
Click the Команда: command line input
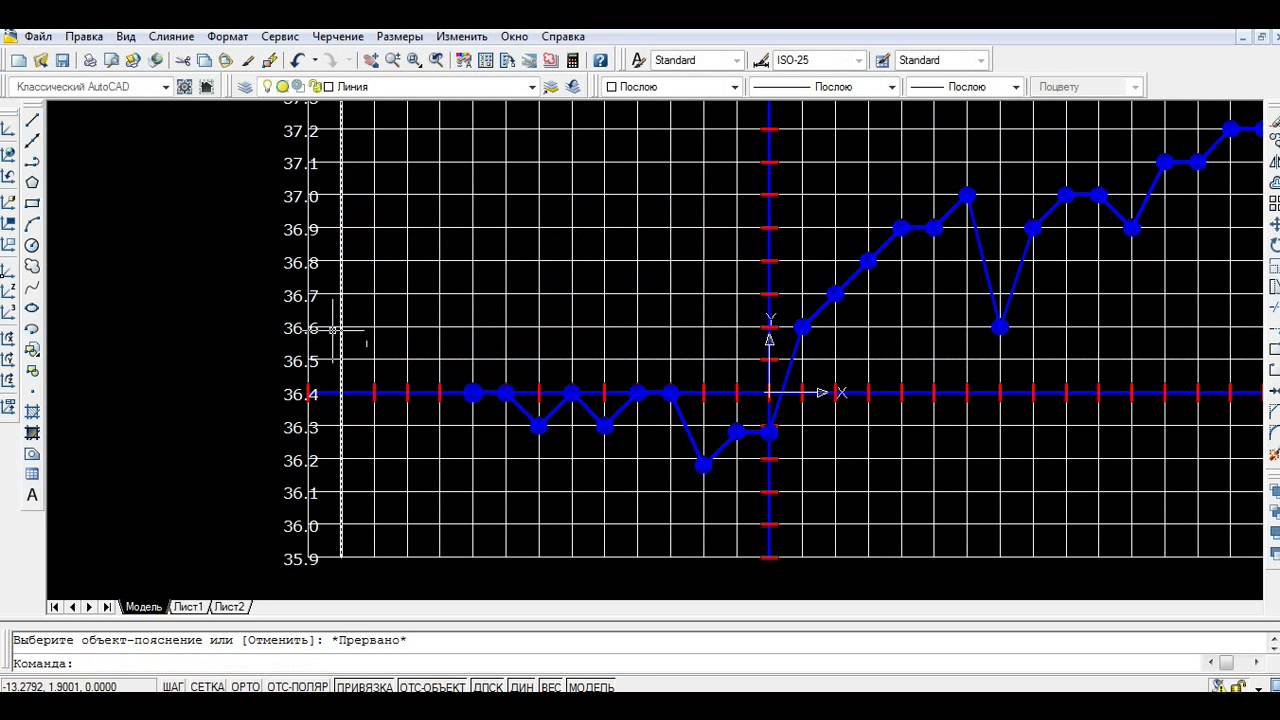coord(605,663)
